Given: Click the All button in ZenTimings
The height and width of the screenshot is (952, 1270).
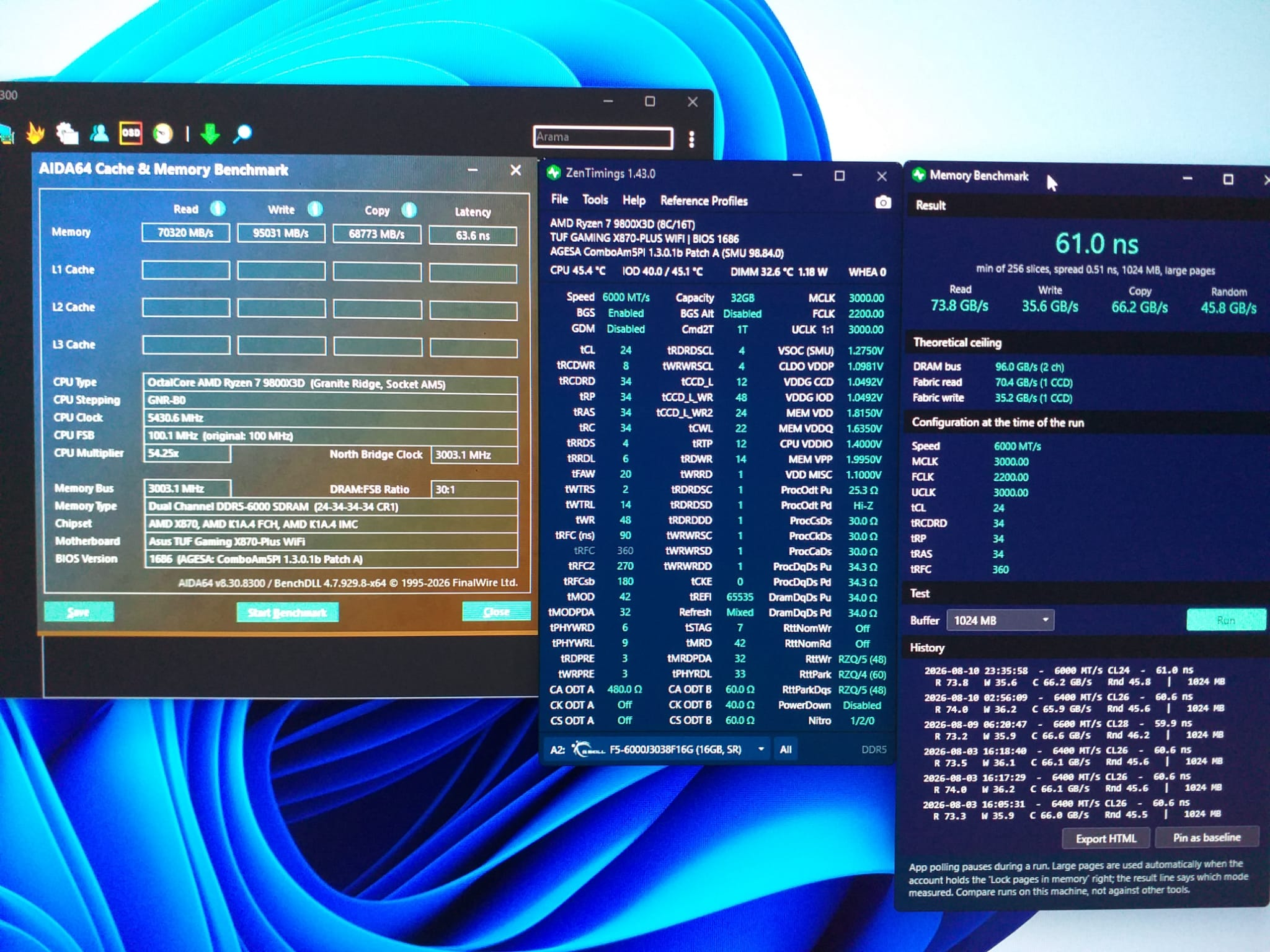Looking at the screenshot, I should (786, 749).
